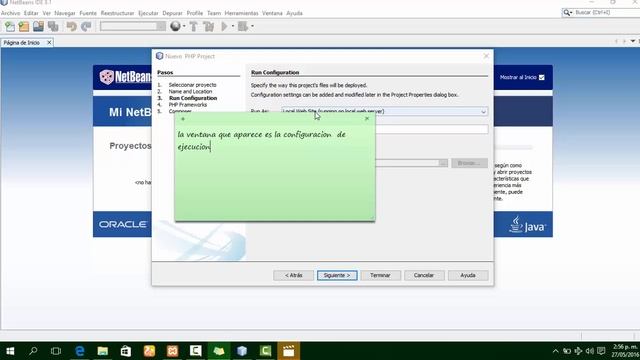
Task: Click the Cancelar button
Action: point(424,276)
